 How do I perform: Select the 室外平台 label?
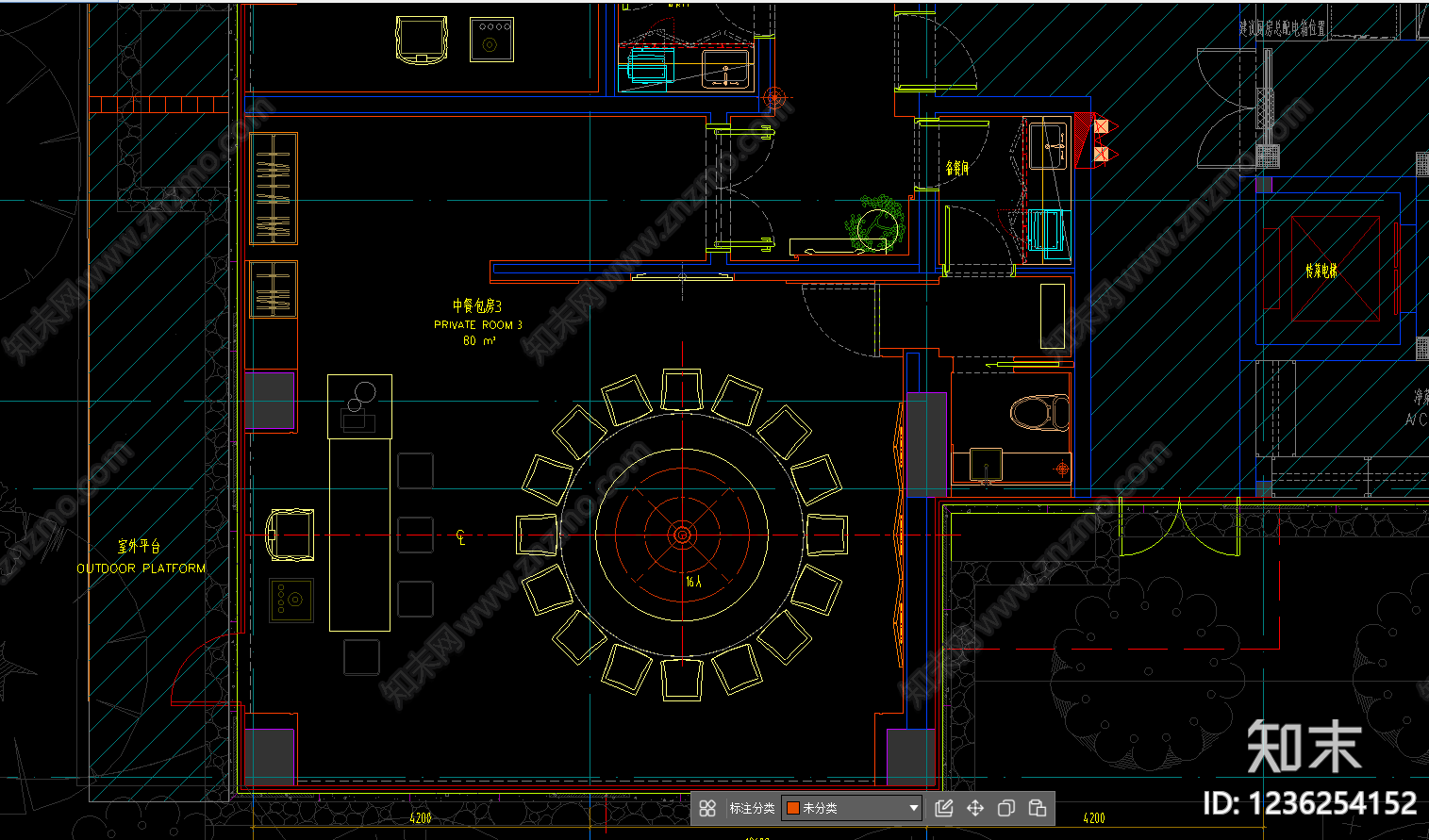click(139, 547)
